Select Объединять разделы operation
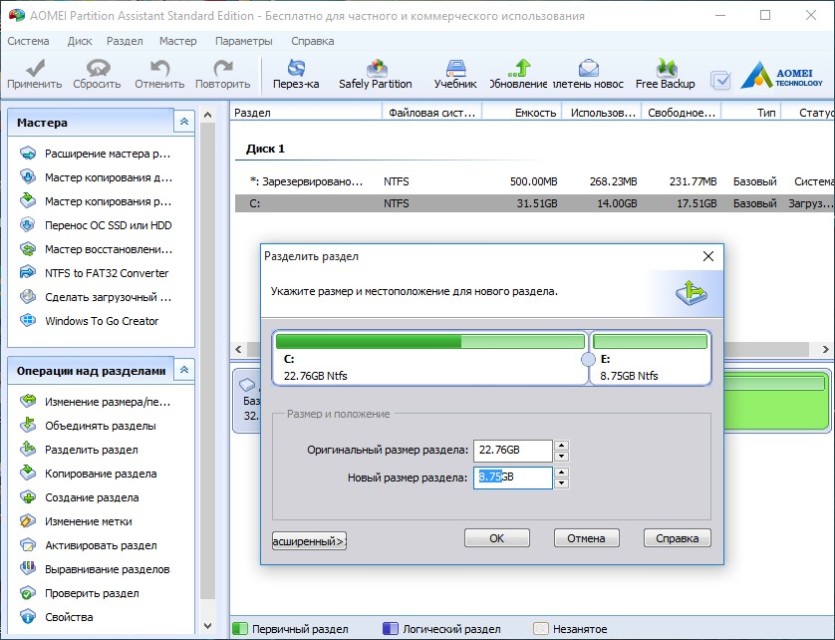Screen dimensions: 835x640 tap(87, 425)
